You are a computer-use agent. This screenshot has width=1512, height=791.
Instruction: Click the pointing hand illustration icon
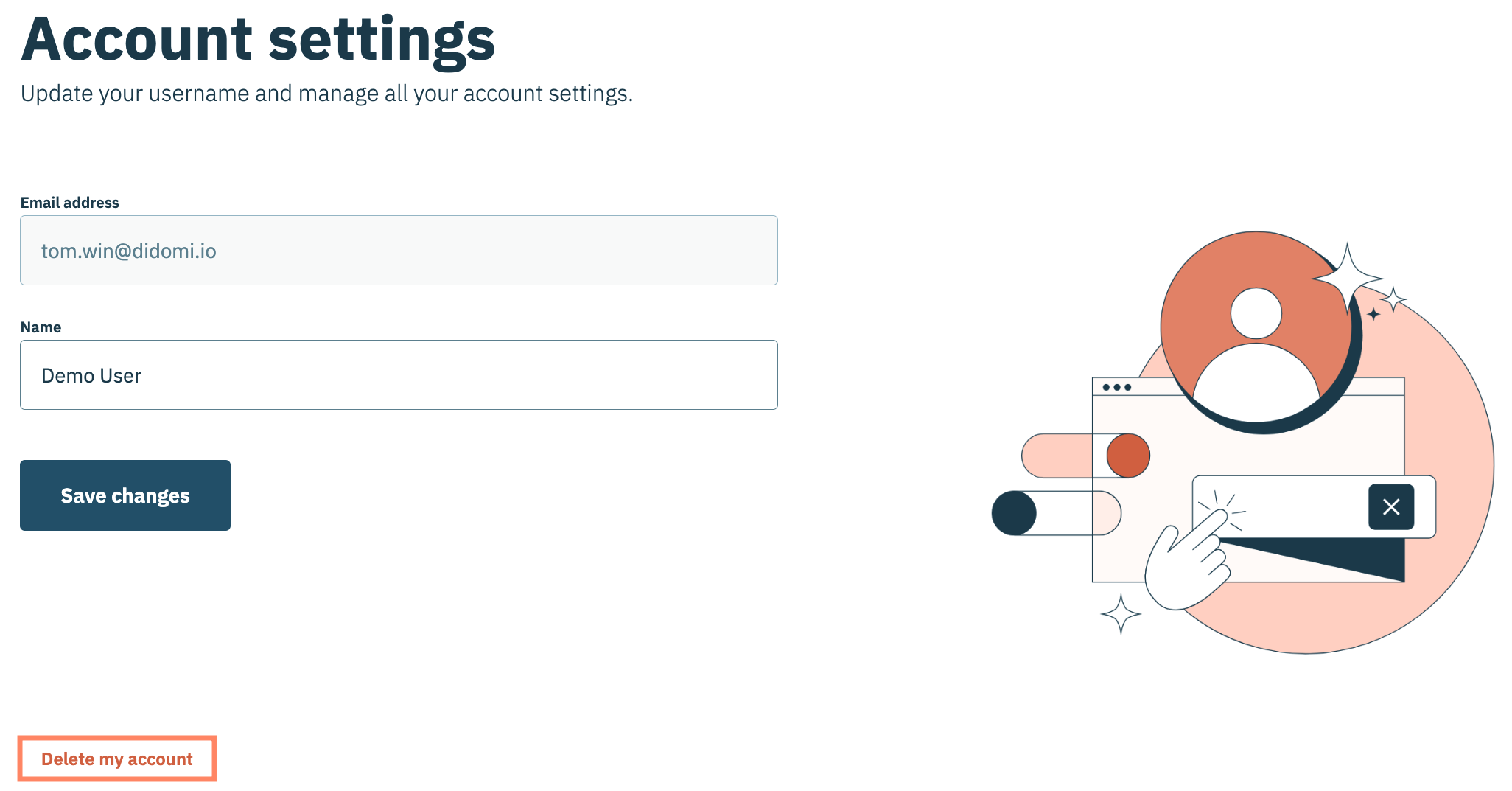[1188, 564]
